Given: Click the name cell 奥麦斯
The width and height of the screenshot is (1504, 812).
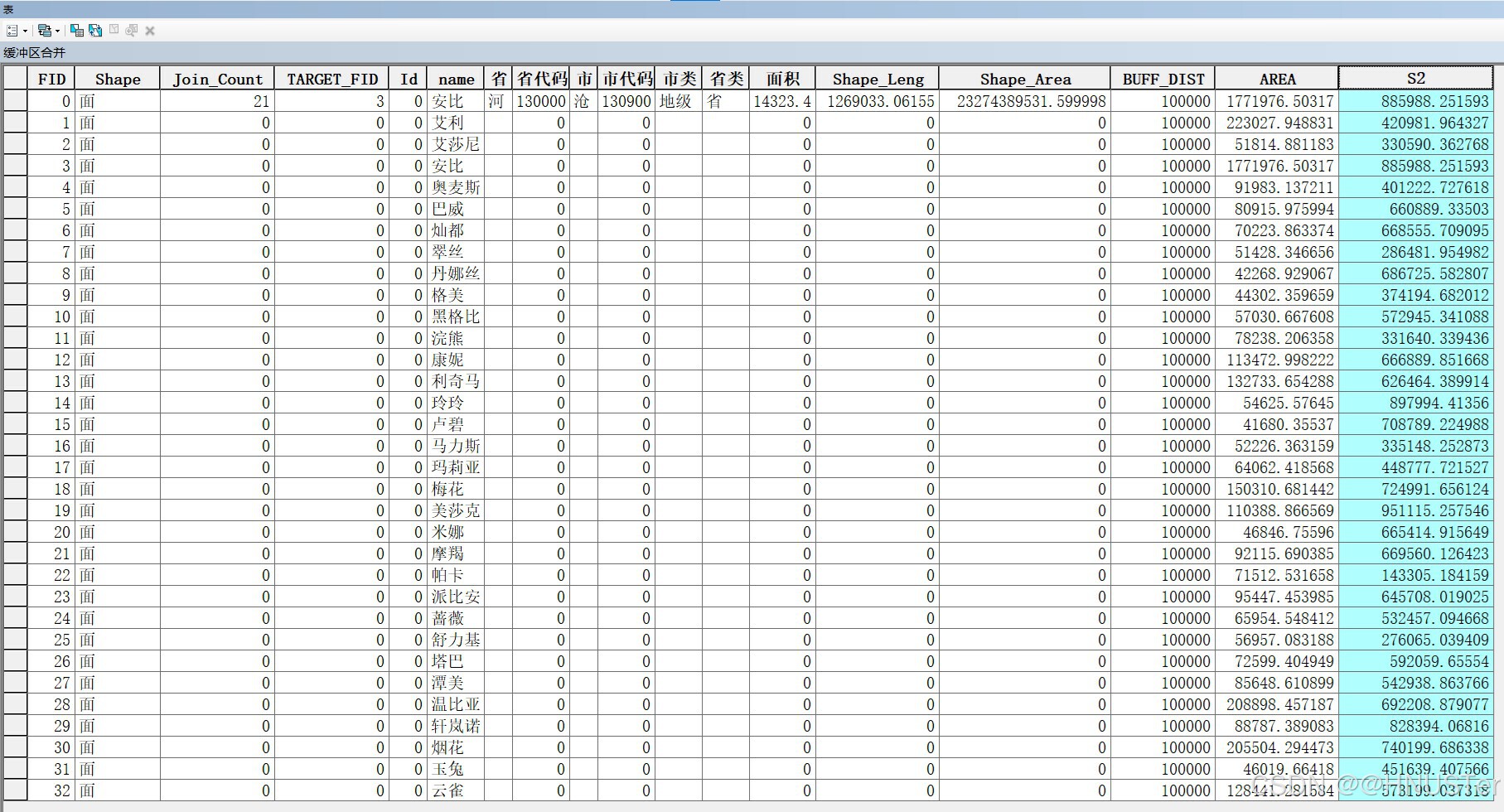Looking at the screenshot, I should click(456, 187).
